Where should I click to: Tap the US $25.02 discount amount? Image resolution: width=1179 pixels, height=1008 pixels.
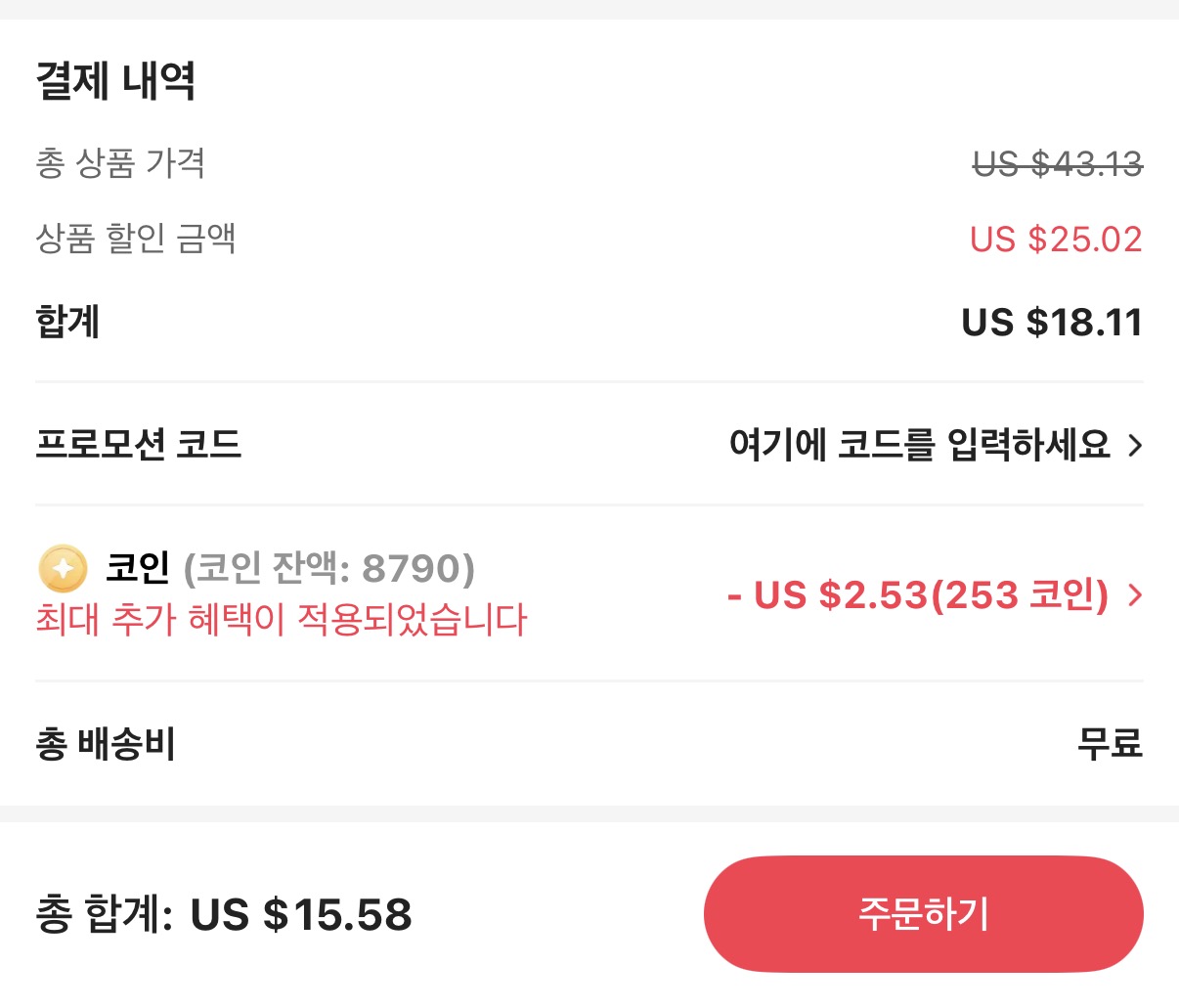(x=1055, y=240)
